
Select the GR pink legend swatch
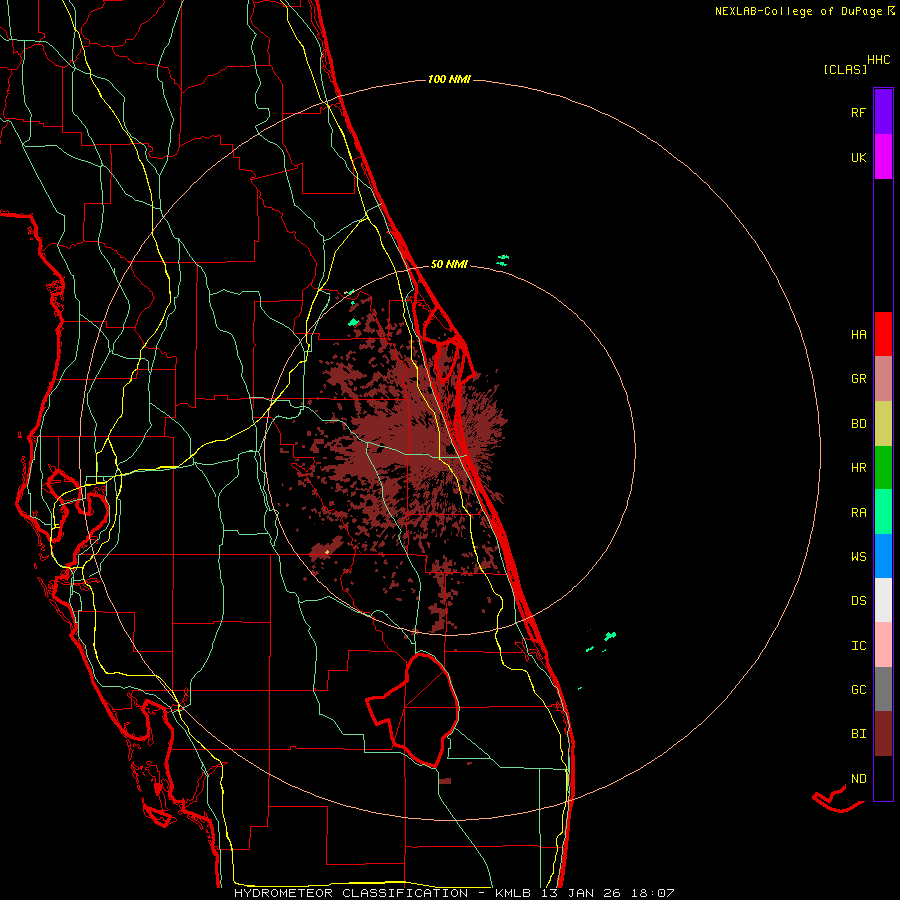883,379
